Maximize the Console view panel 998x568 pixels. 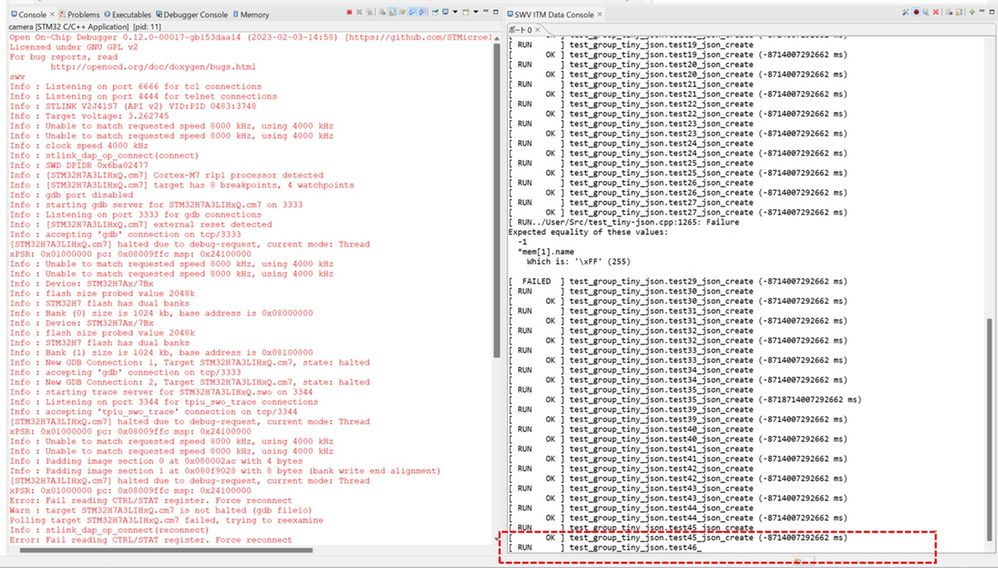496,11
